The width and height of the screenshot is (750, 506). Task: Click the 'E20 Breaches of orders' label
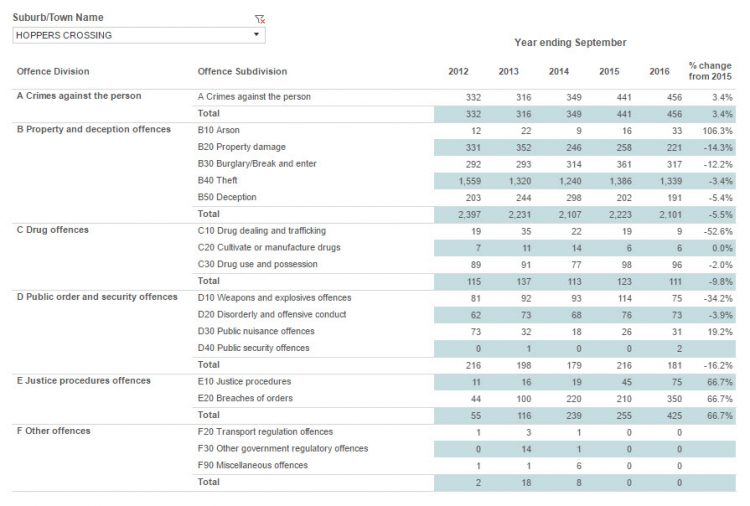(x=246, y=398)
